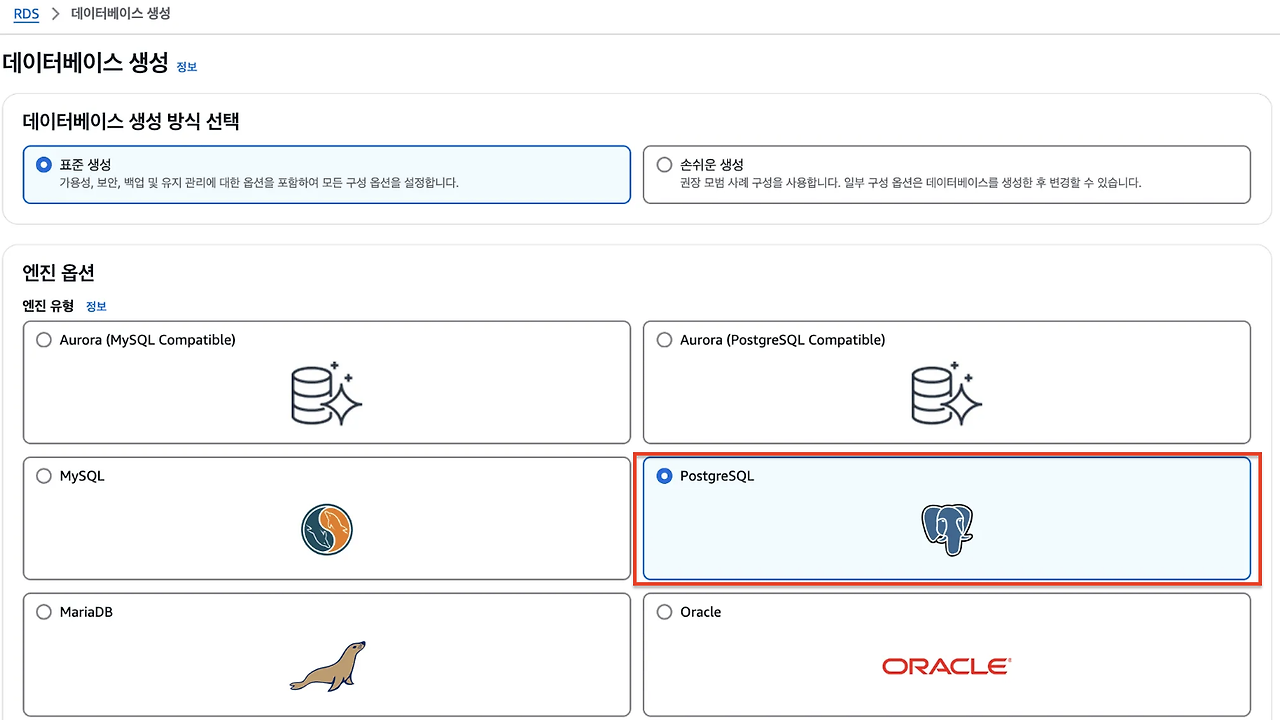Click the MariaDB seal logo
1280x720 pixels.
pos(327,666)
